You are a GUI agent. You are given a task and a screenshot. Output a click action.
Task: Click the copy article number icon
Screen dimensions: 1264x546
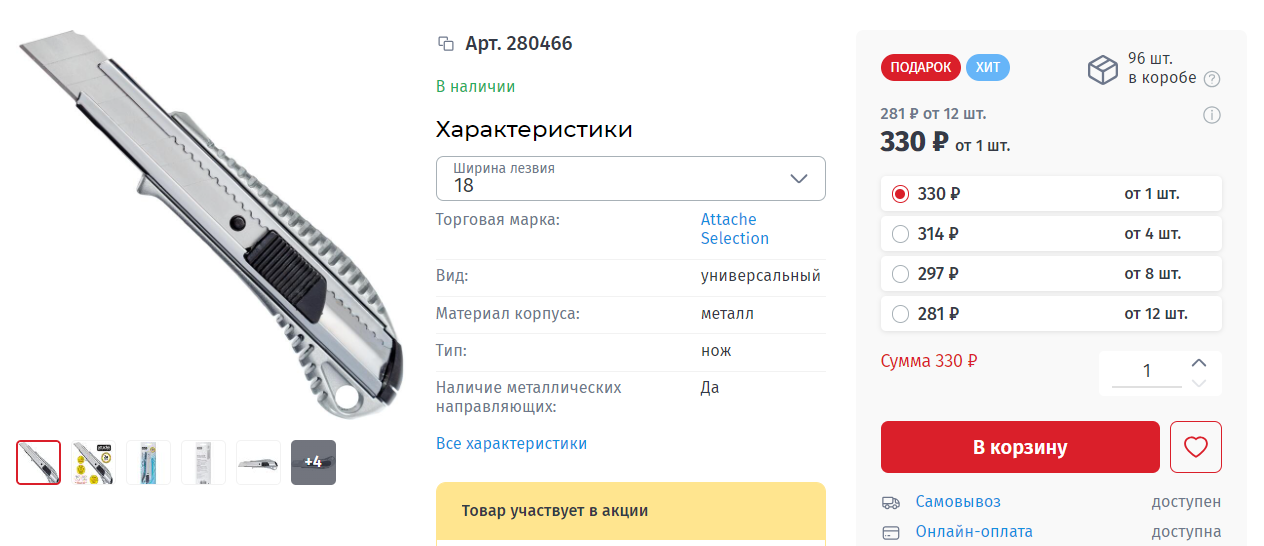coord(446,44)
